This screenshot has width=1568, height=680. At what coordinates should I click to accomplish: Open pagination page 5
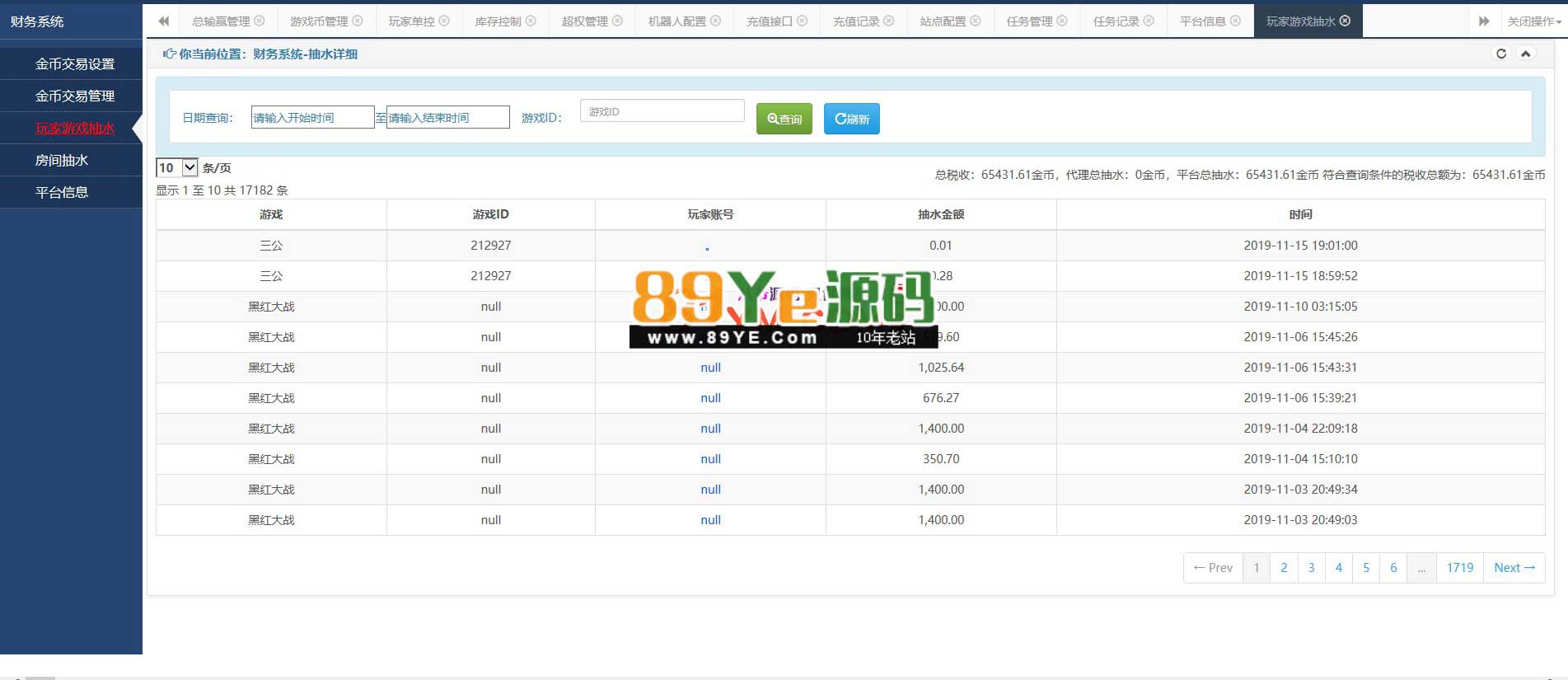tap(1366, 568)
